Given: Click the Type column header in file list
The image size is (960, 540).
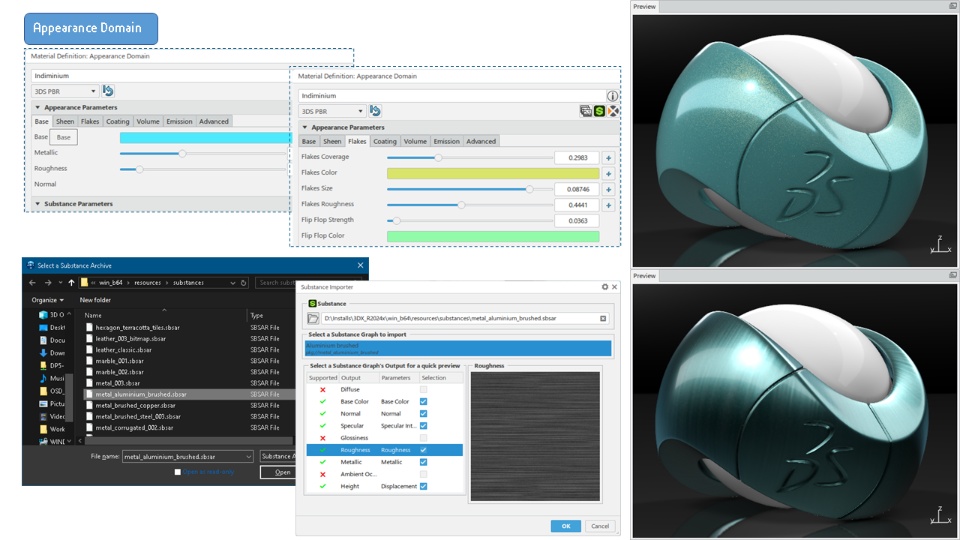Looking at the screenshot, I should click(257, 315).
